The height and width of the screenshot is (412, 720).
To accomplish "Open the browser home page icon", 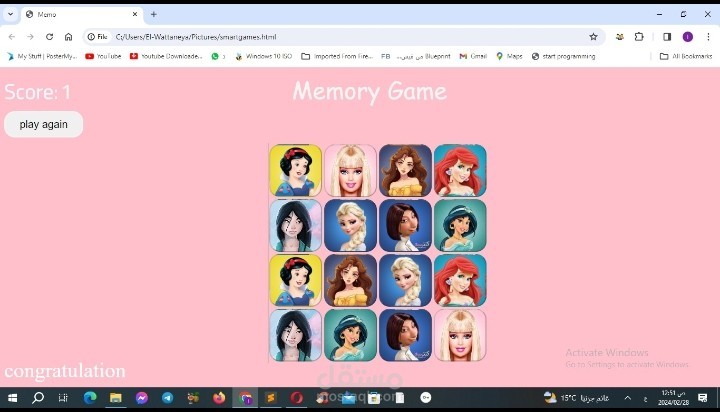I will [x=68, y=37].
